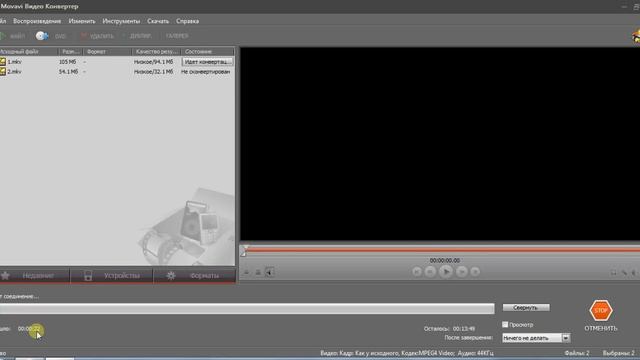Click the Свернуть button
Image resolution: width=640 pixels, height=360 pixels.
(526, 307)
